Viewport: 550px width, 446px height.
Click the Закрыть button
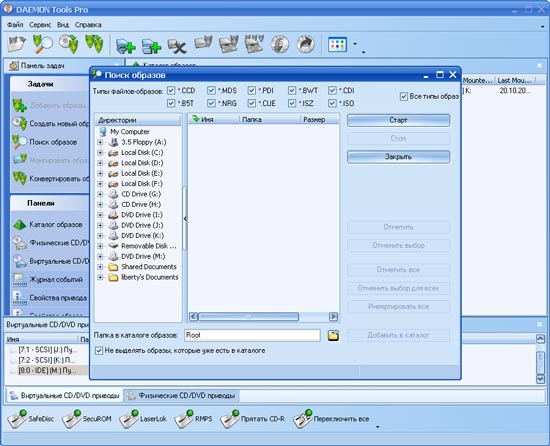click(398, 157)
